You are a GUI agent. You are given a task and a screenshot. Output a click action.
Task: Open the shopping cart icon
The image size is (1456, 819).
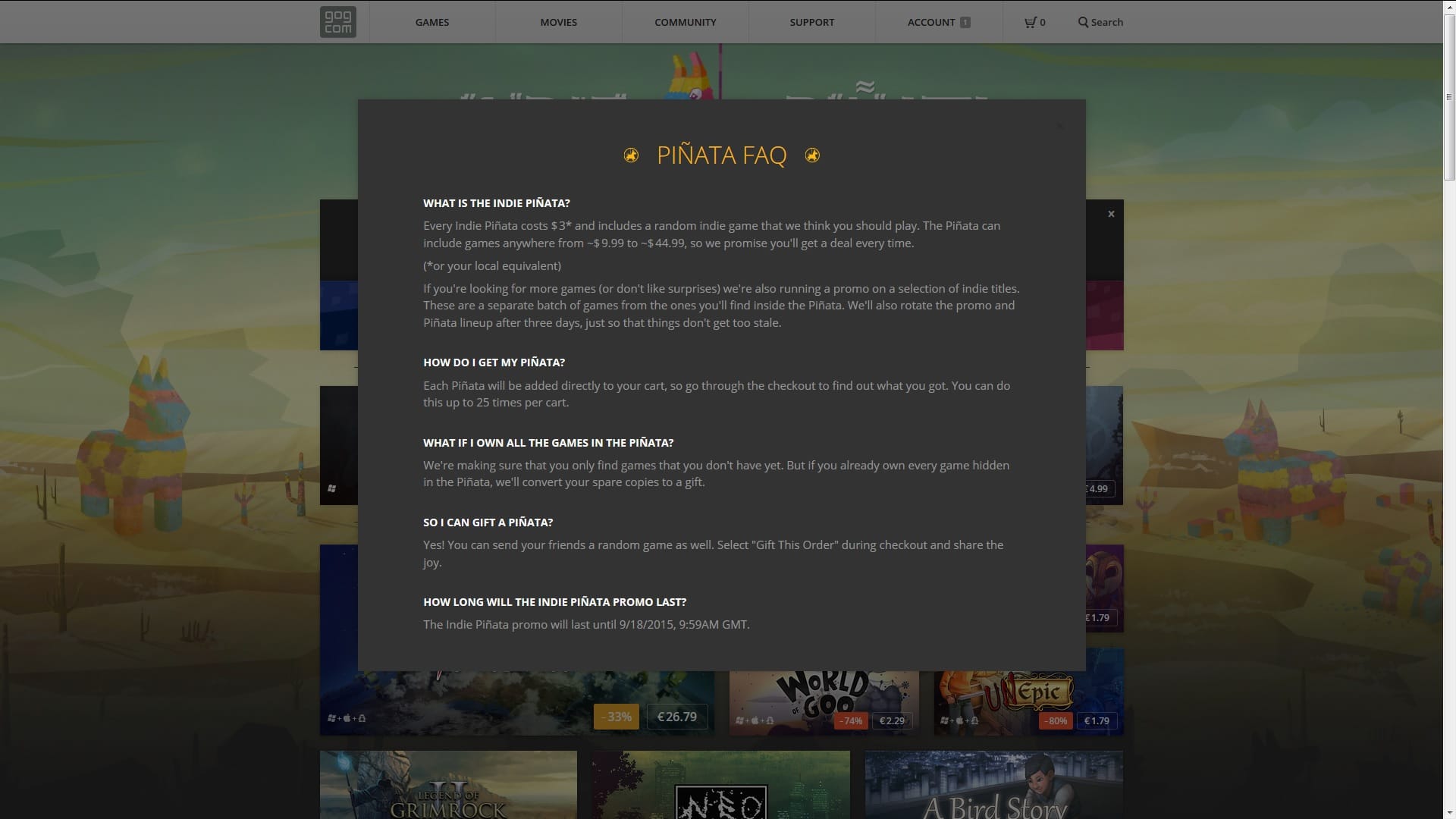(x=1030, y=22)
